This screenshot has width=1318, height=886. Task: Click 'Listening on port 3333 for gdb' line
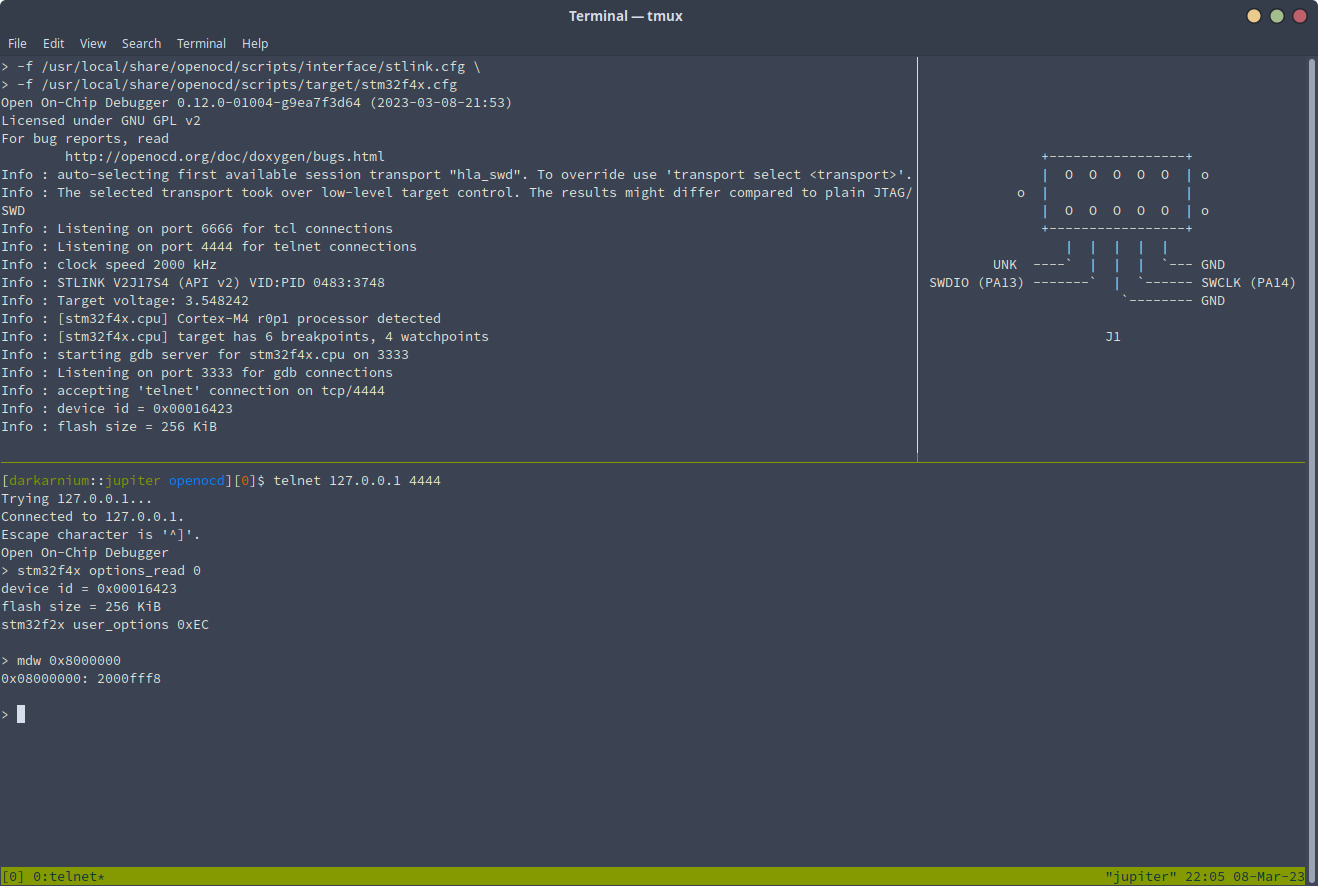pyautogui.click(x=197, y=373)
